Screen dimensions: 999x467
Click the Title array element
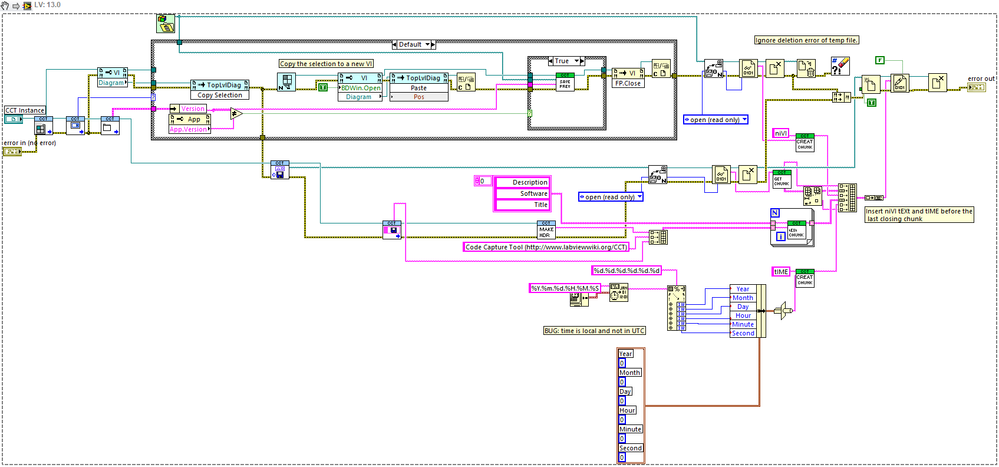[522, 205]
